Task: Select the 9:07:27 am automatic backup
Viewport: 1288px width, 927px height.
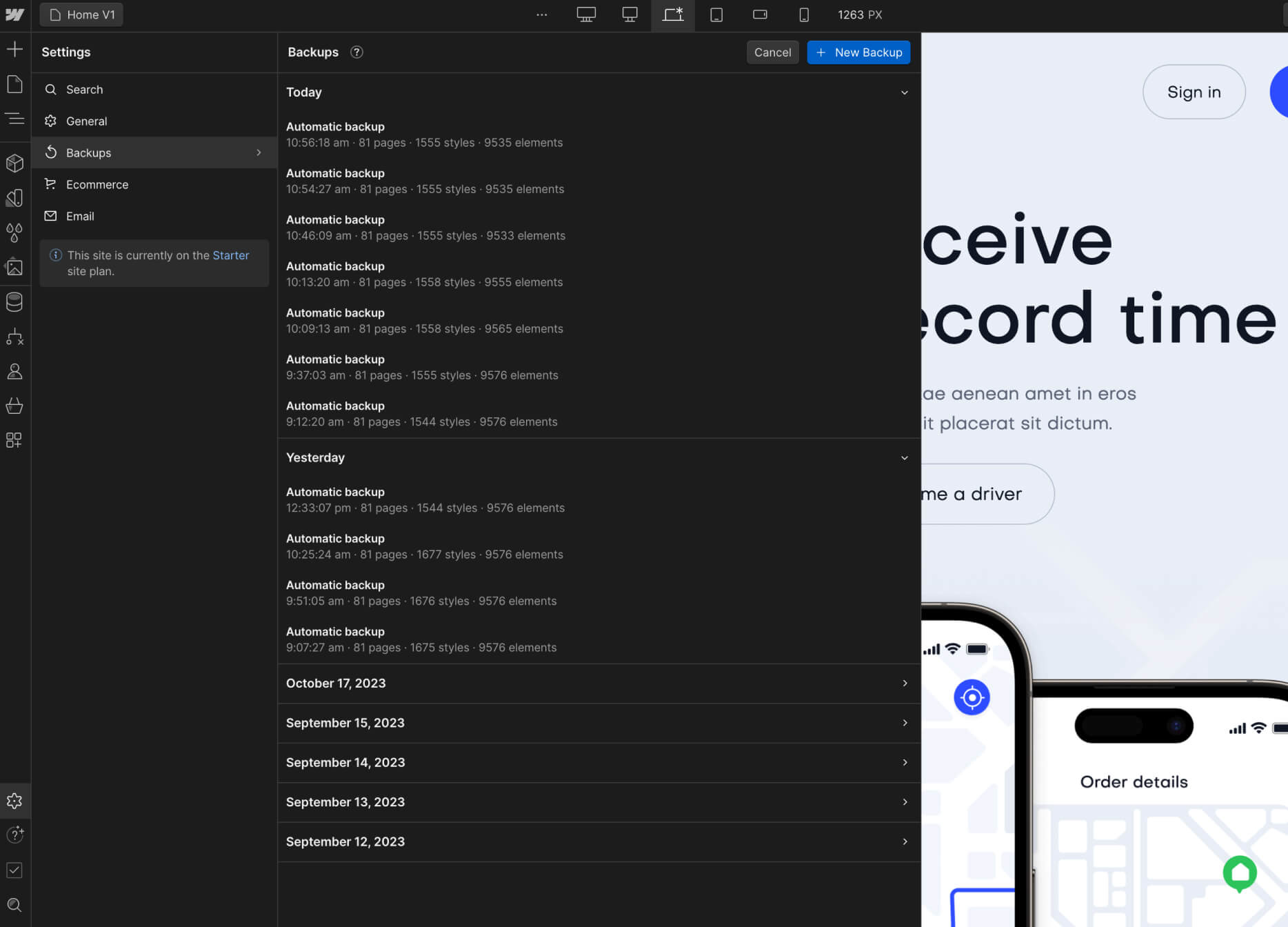Action: pos(598,640)
